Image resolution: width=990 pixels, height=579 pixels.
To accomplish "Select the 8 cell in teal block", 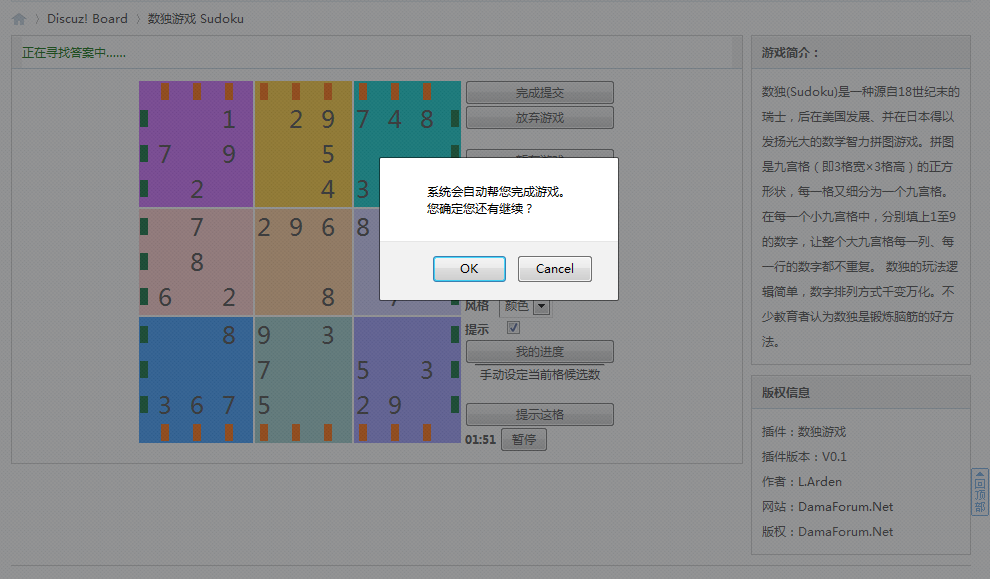I will click(427, 119).
